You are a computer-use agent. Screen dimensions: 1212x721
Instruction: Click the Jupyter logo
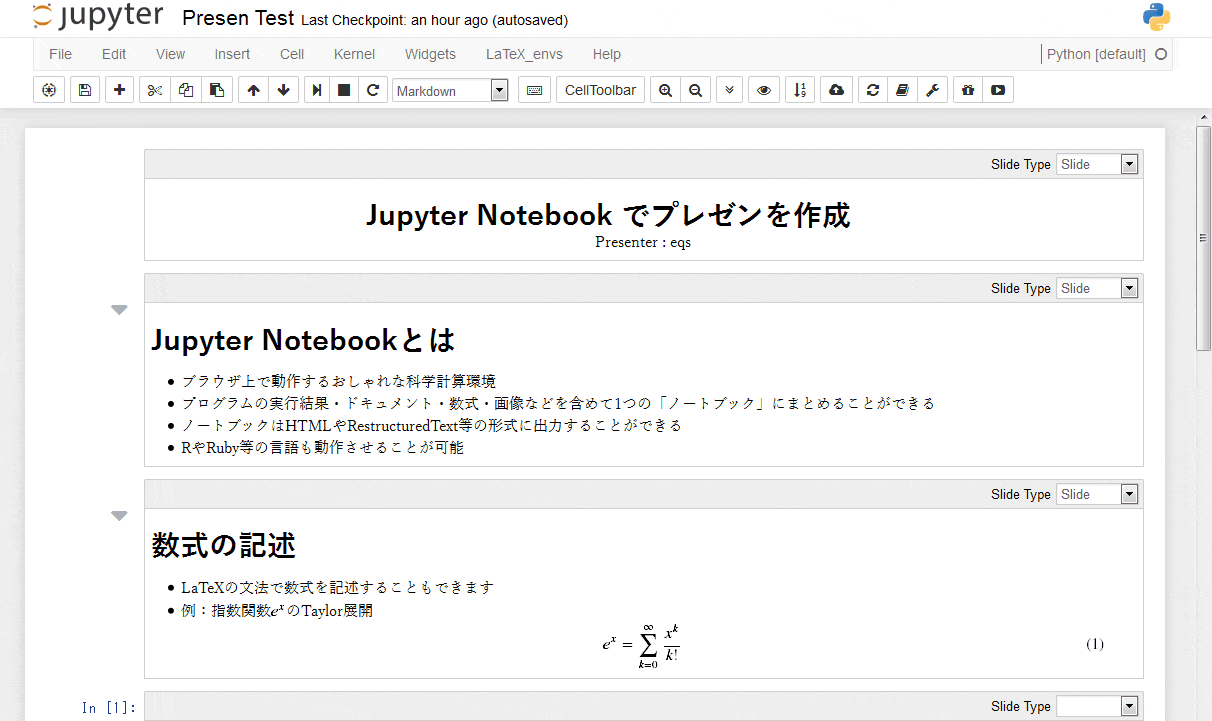[x=97, y=17]
